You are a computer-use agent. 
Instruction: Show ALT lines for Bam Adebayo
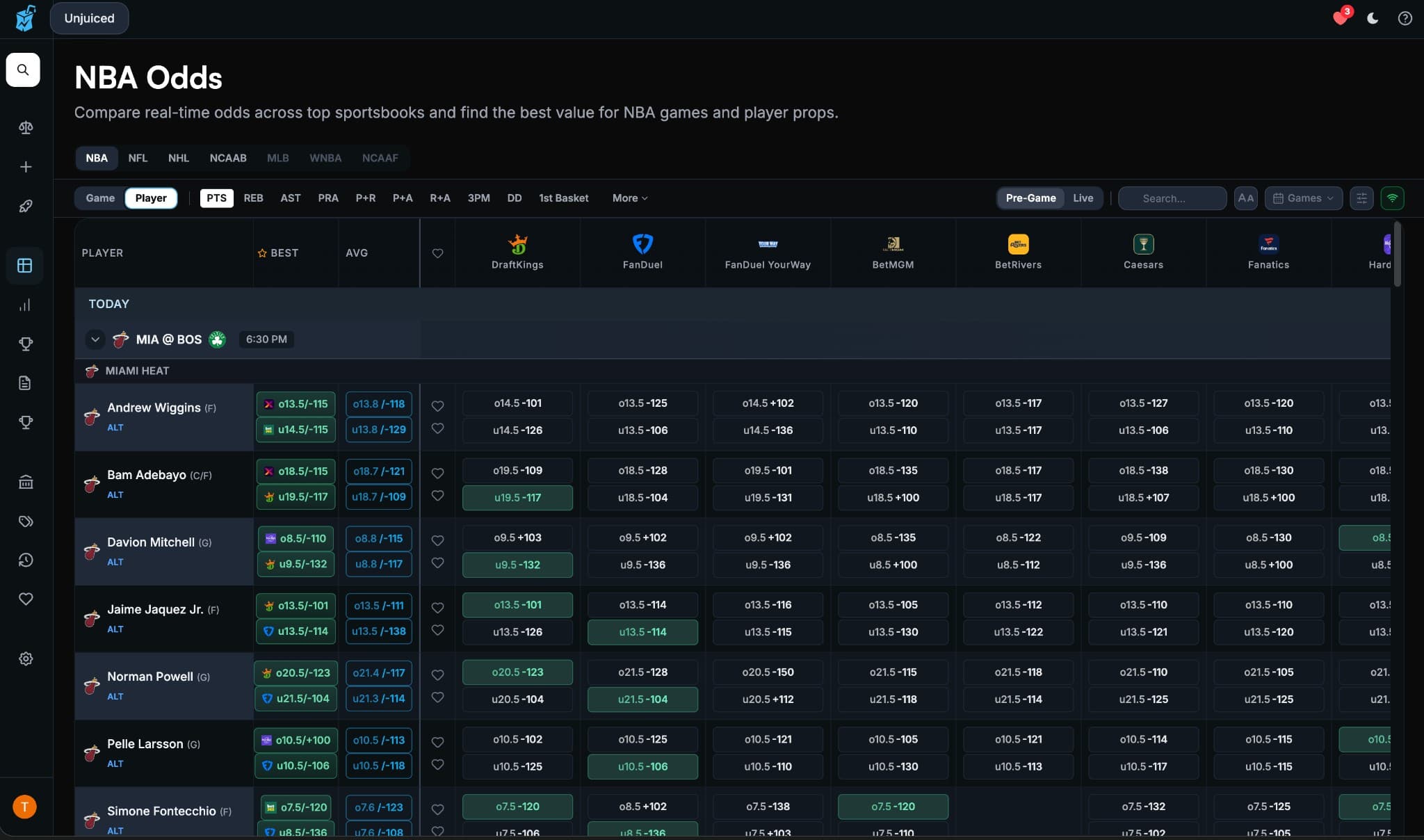[114, 494]
